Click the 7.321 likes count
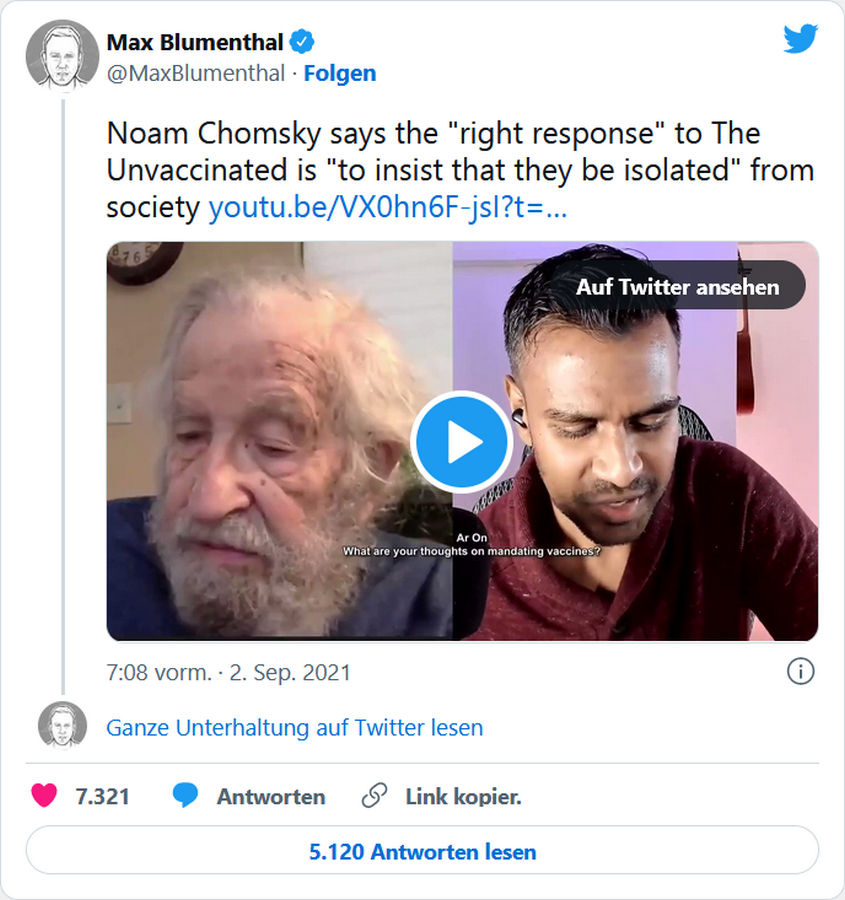This screenshot has height=900, width=845. point(102,797)
